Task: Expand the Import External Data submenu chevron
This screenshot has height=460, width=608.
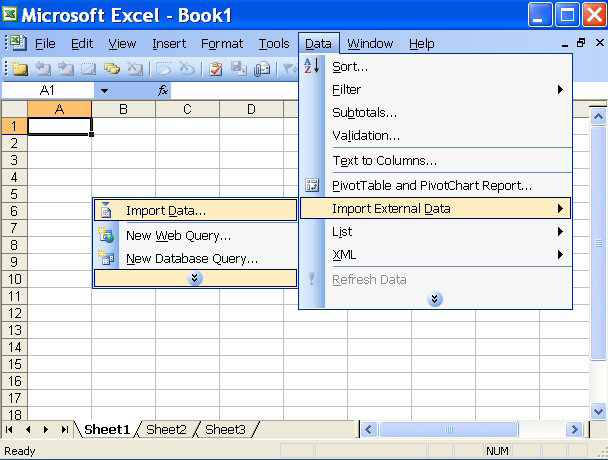Action: point(195,278)
